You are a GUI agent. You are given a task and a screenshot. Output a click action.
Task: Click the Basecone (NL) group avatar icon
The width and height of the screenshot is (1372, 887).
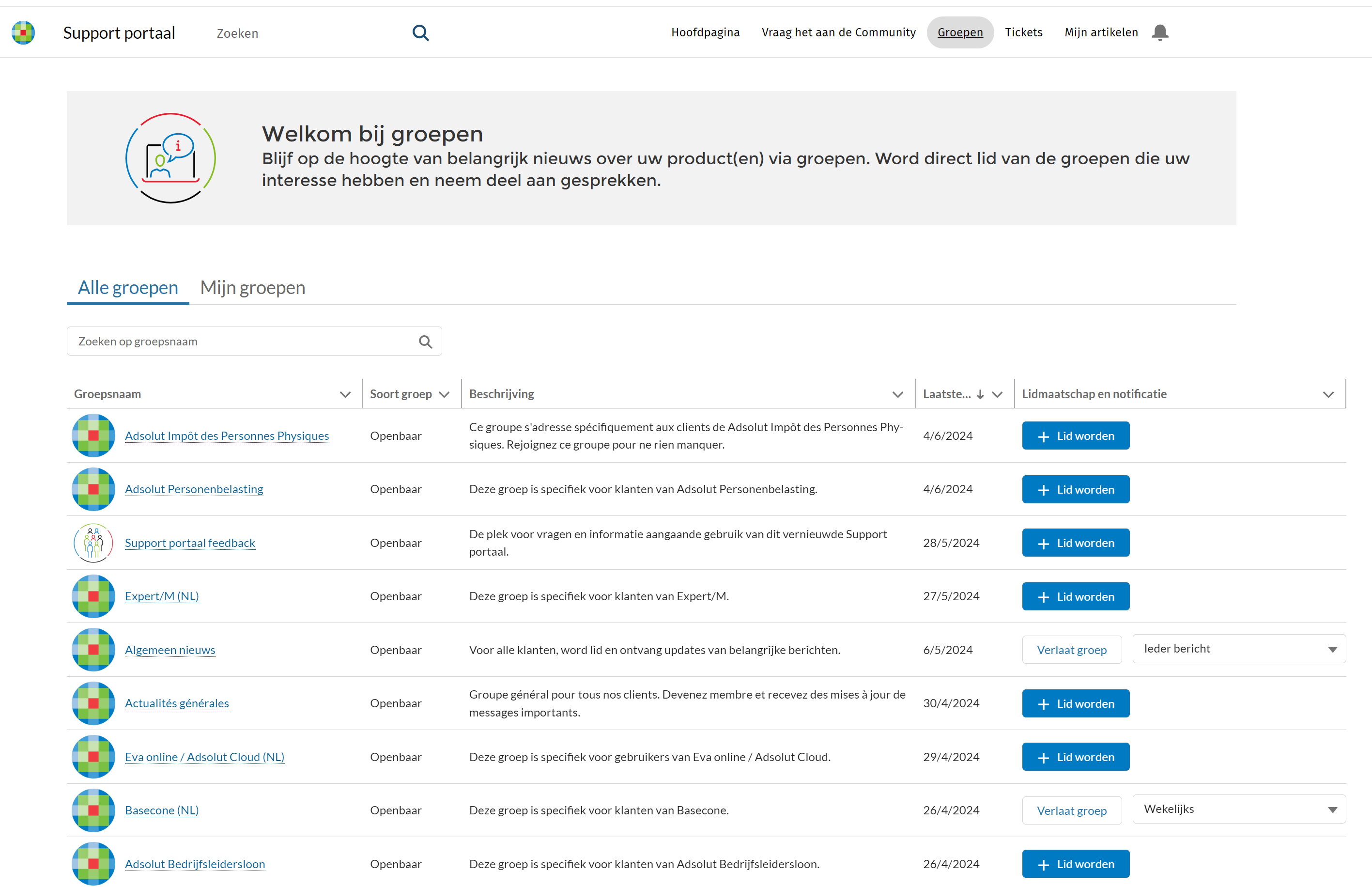(93, 810)
